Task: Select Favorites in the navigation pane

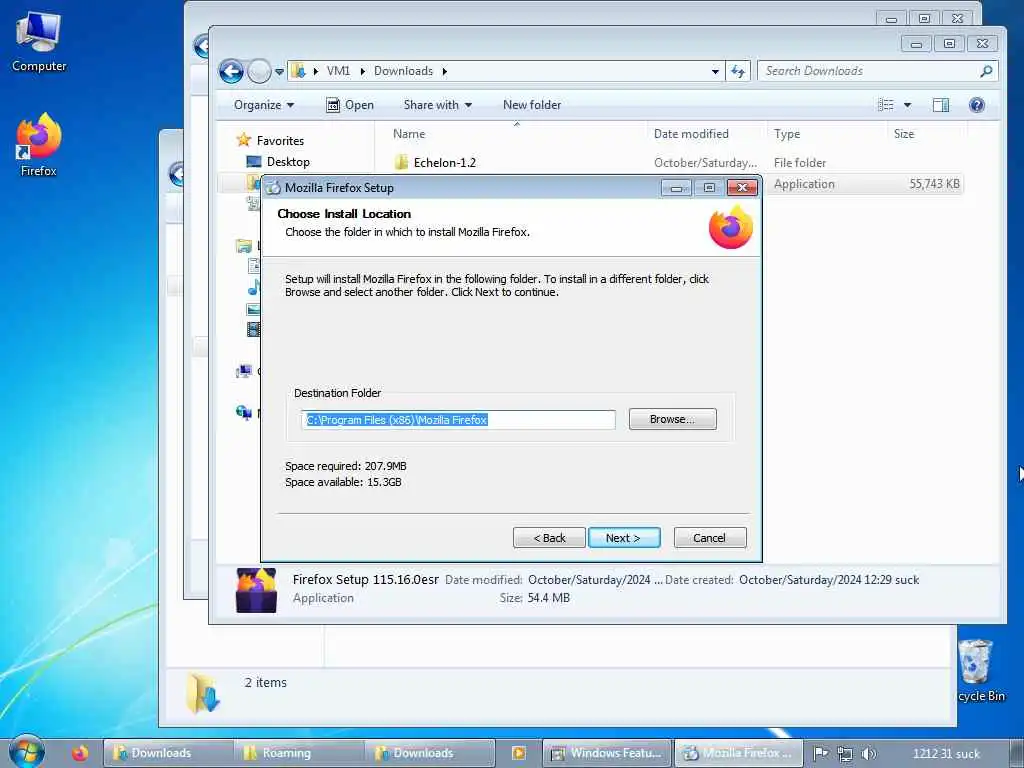Action: point(280,140)
